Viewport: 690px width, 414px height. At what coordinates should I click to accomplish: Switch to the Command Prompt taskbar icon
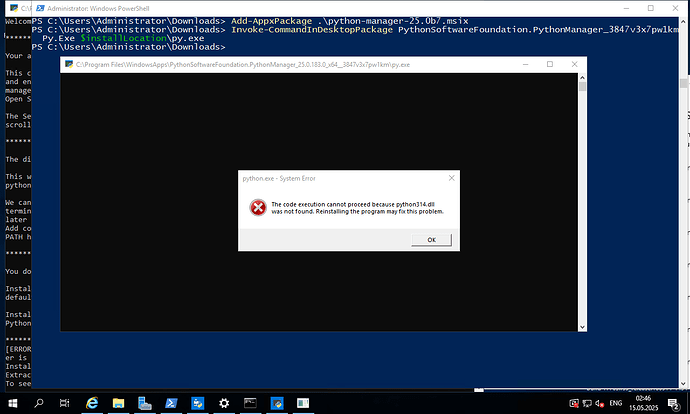(250, 403)
